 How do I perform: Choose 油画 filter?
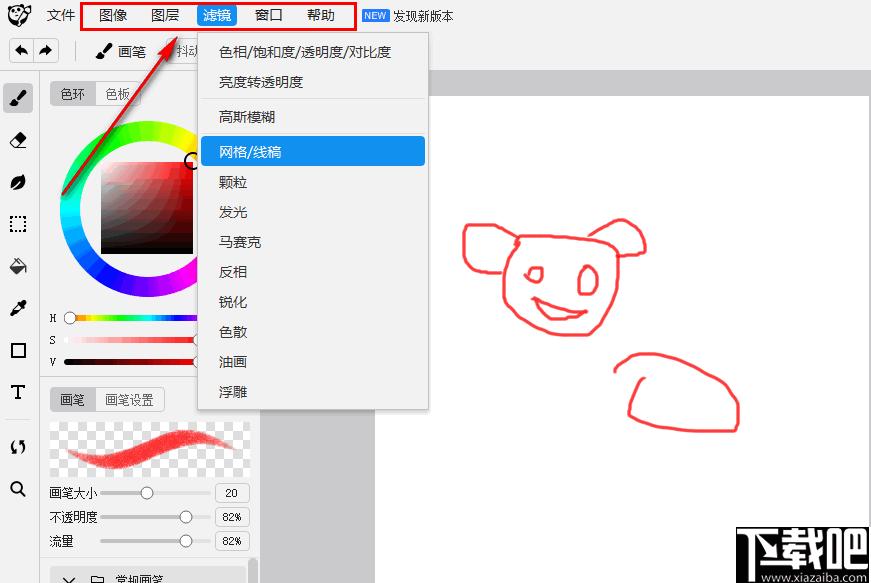[313, 362]
